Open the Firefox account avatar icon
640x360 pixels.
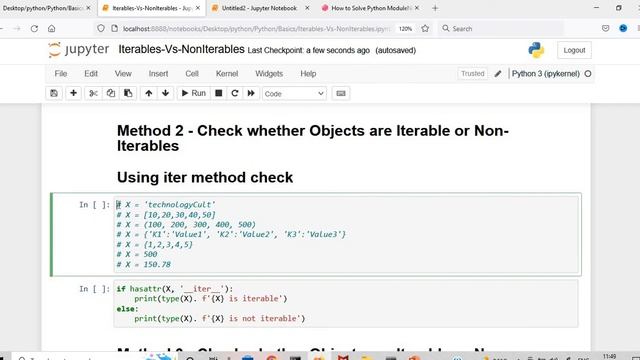click(x=623, y=28)
